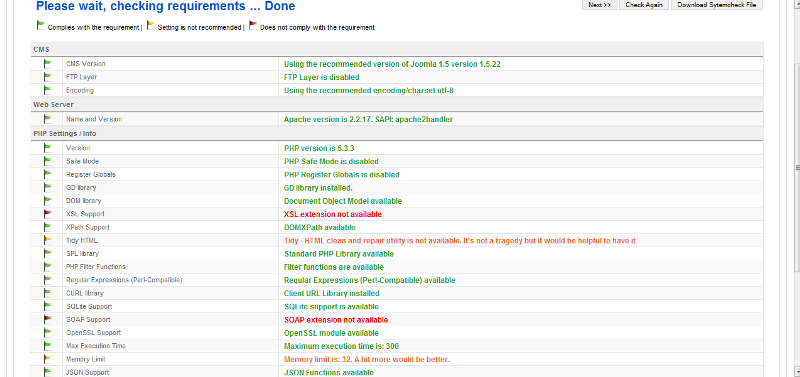Viewport: 800px width, 377px height.
Task: Click the 'Client URL Library installed' text
Action: click(x=332, y=293)
